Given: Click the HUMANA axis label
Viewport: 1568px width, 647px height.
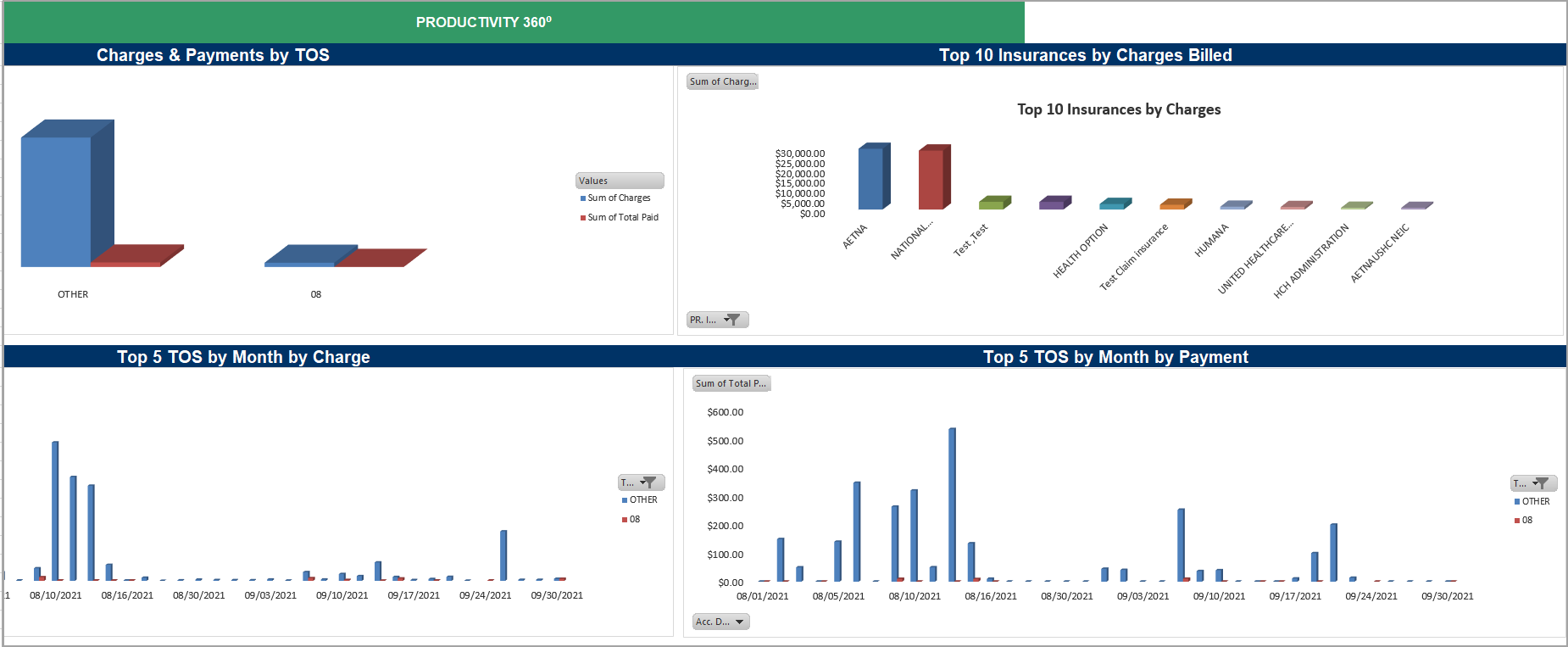Looking at the screenshot, I should 1211,241.
